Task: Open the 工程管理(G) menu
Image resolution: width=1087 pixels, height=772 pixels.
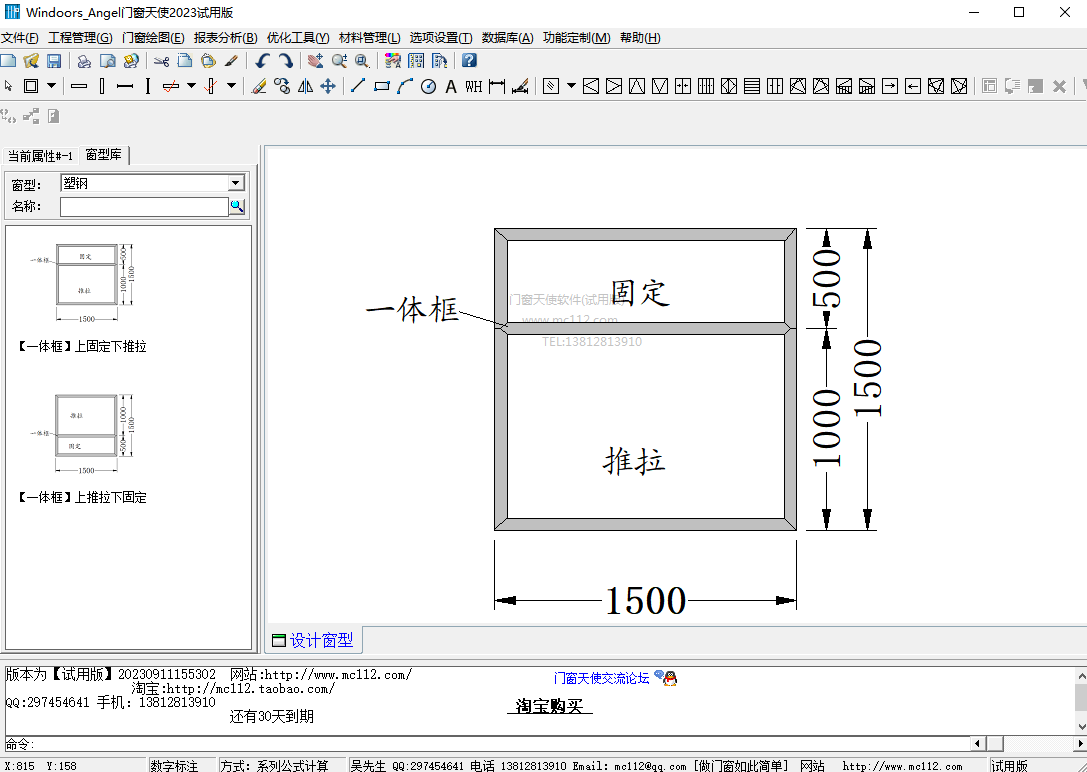Action: 80,38
